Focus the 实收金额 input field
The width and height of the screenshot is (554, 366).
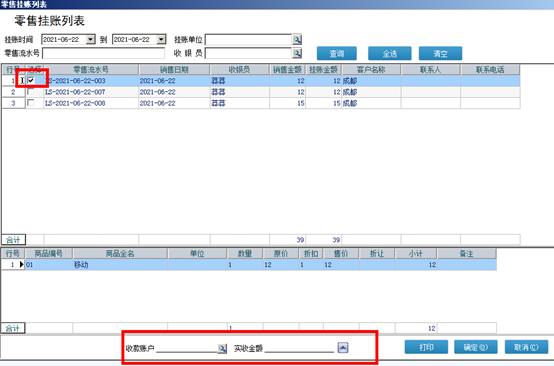(300, 349)
